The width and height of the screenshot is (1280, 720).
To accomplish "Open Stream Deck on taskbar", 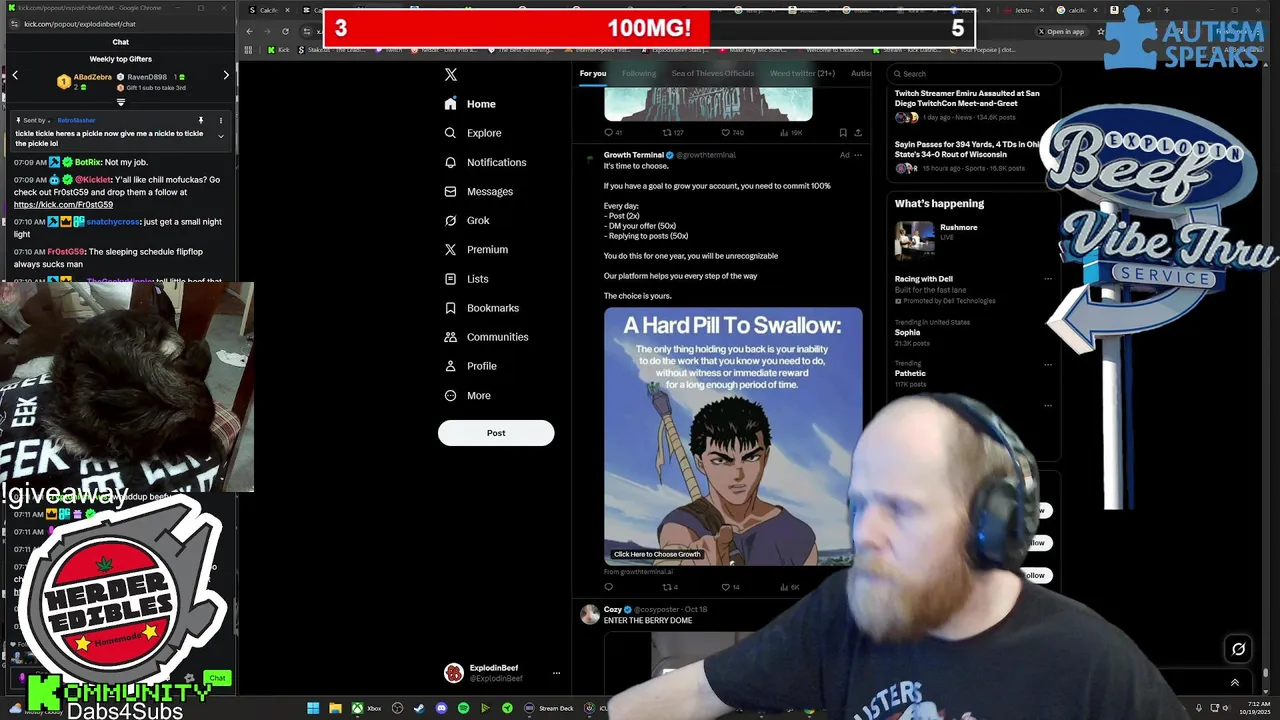I will coord(549,708).
